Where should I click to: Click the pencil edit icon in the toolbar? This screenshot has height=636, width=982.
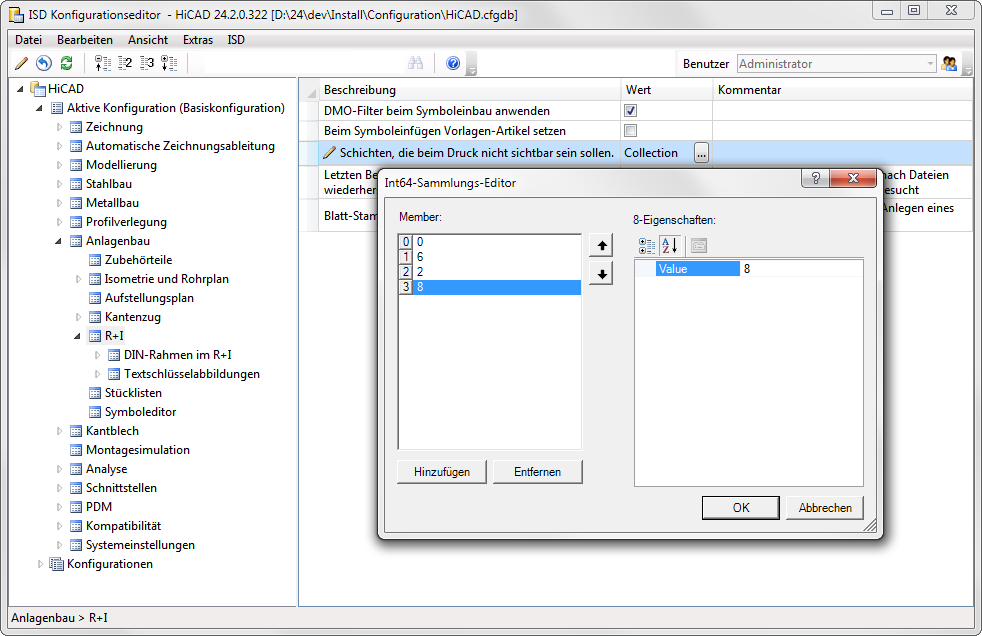21,63
